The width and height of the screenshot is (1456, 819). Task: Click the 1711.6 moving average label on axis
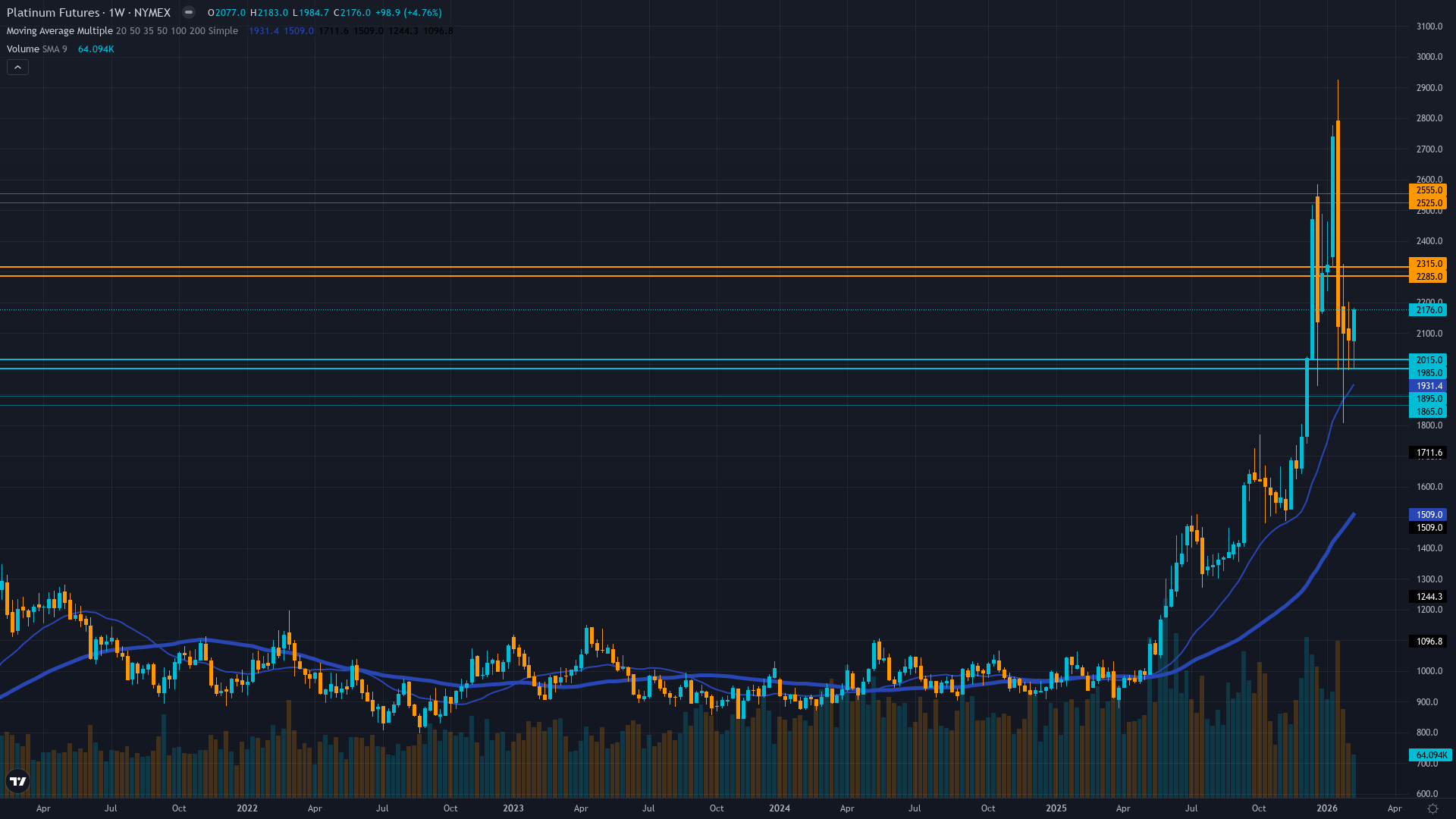point(1428,453)
